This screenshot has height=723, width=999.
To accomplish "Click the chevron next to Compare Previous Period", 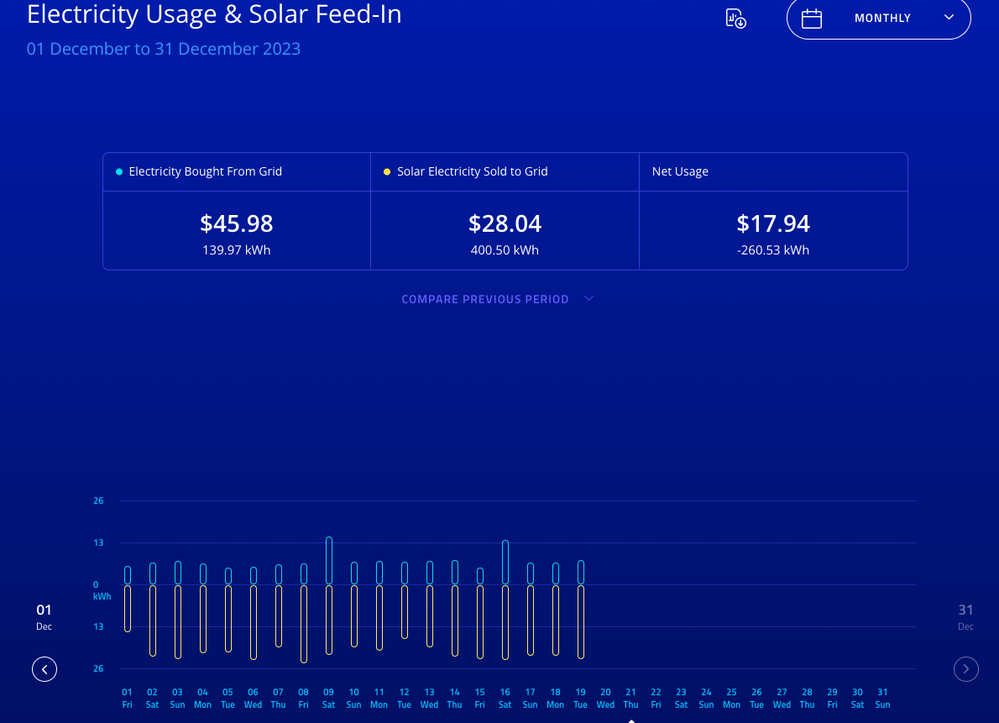I will (589, 298).
